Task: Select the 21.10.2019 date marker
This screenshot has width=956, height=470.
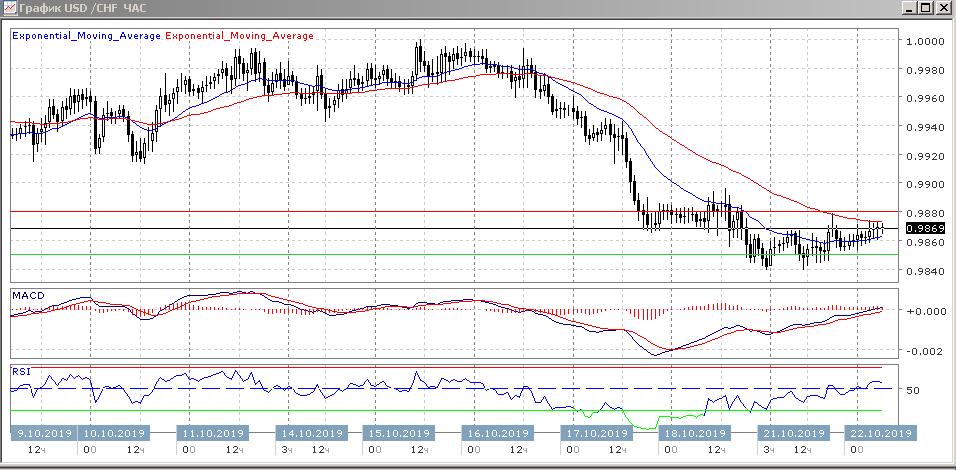Action: pos(794,433)
